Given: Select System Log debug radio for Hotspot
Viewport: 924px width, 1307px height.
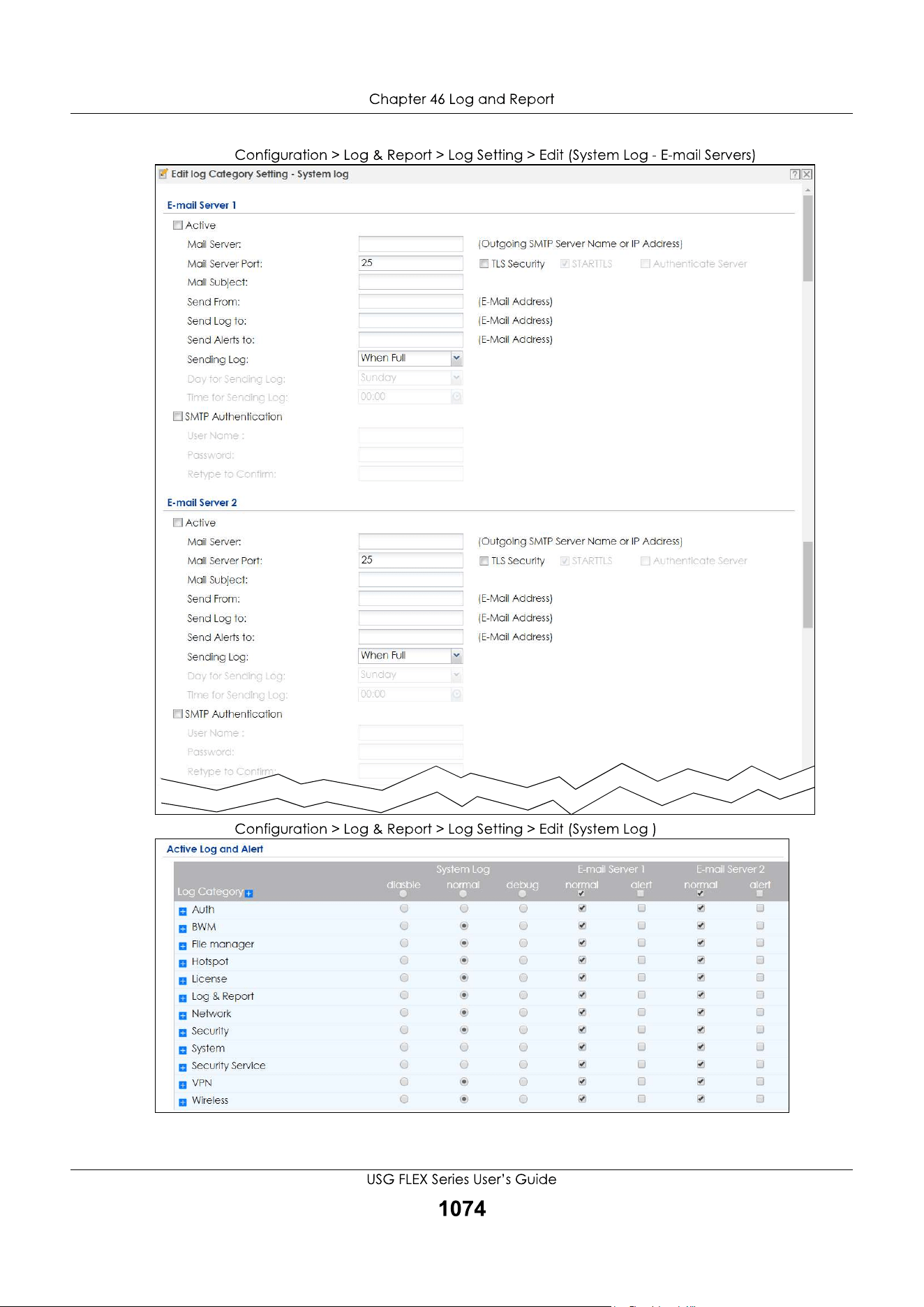Looking at the screenshot, I should tap(523, 961).
